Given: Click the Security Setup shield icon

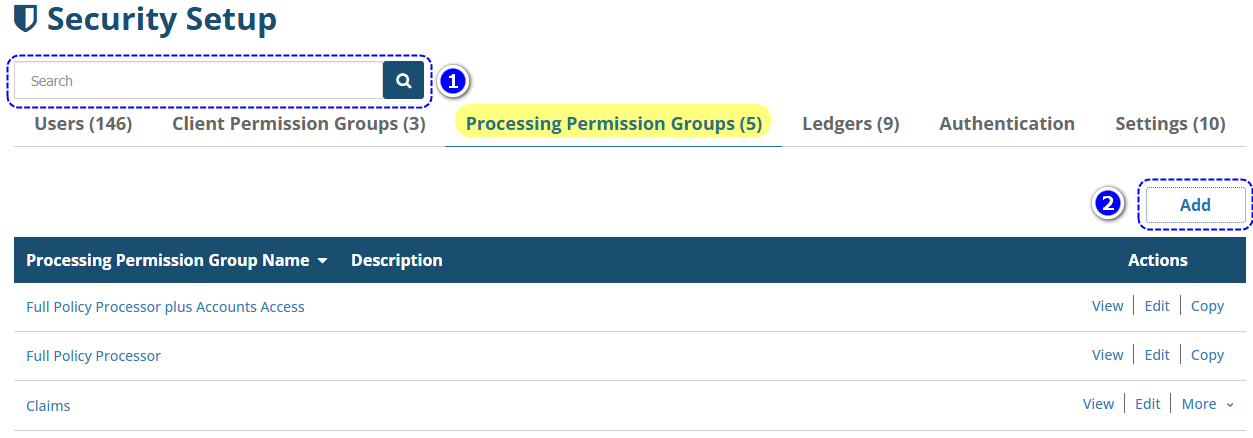Looking at the screenshot, I should click(x=26, y=18).
